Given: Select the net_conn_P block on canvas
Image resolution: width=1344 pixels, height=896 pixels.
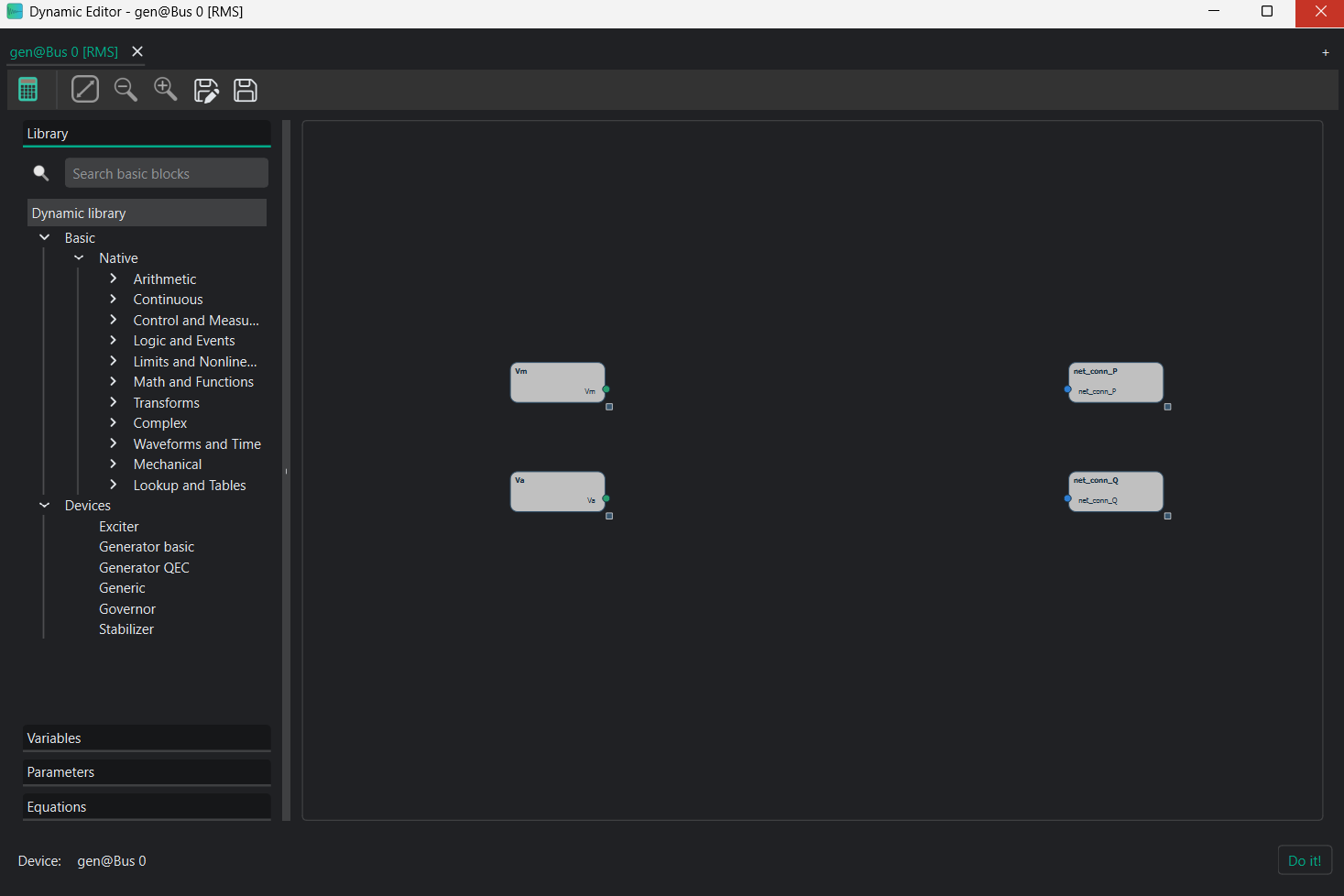Looking at the screenshot, I should 1116,382.
